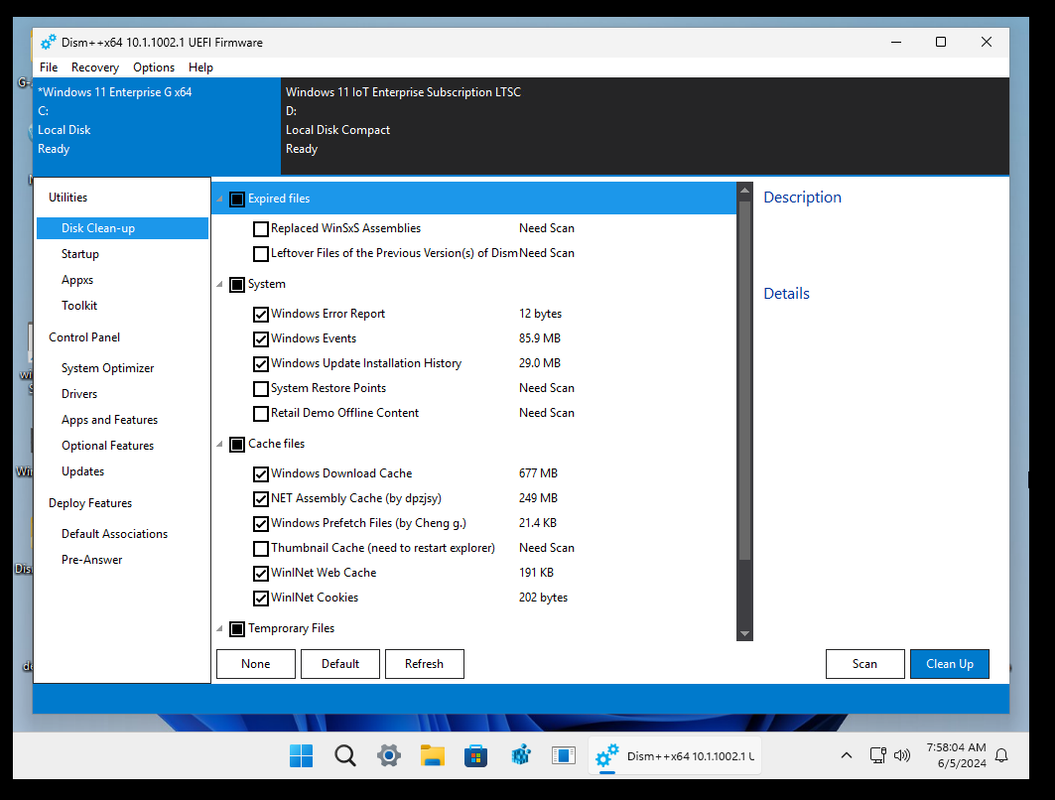Screen dimensions: 1055x800
Task: Collapse the System group arrow
Action: pos(219,285)
